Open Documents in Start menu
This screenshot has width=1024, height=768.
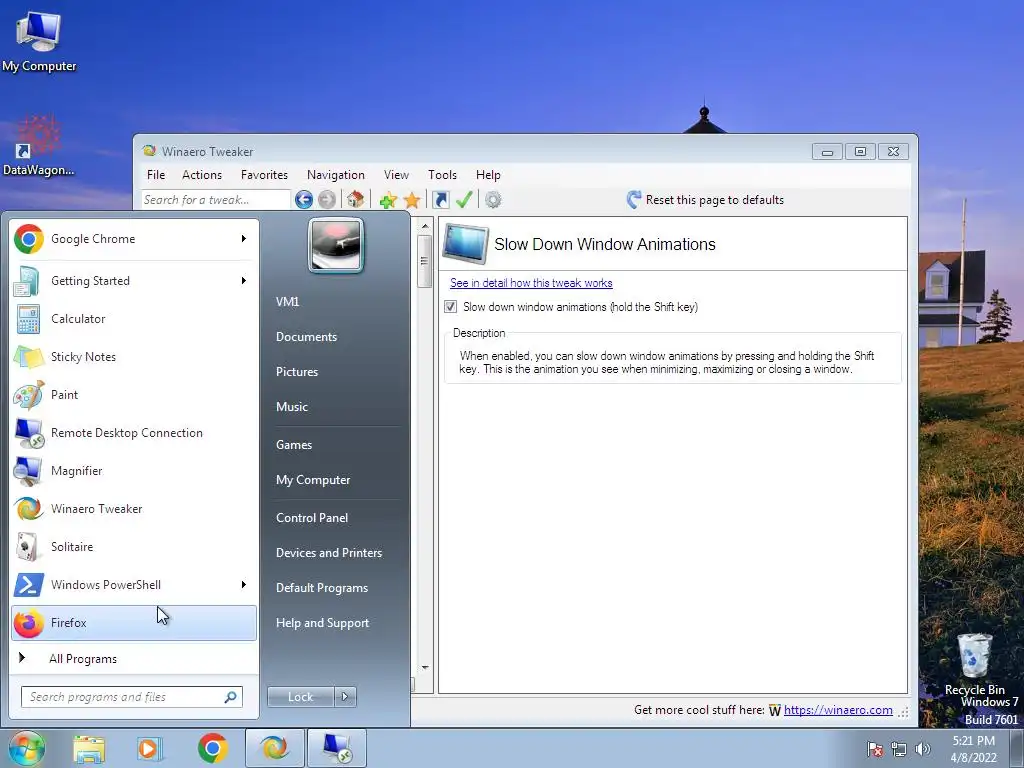tap(306, 337)
